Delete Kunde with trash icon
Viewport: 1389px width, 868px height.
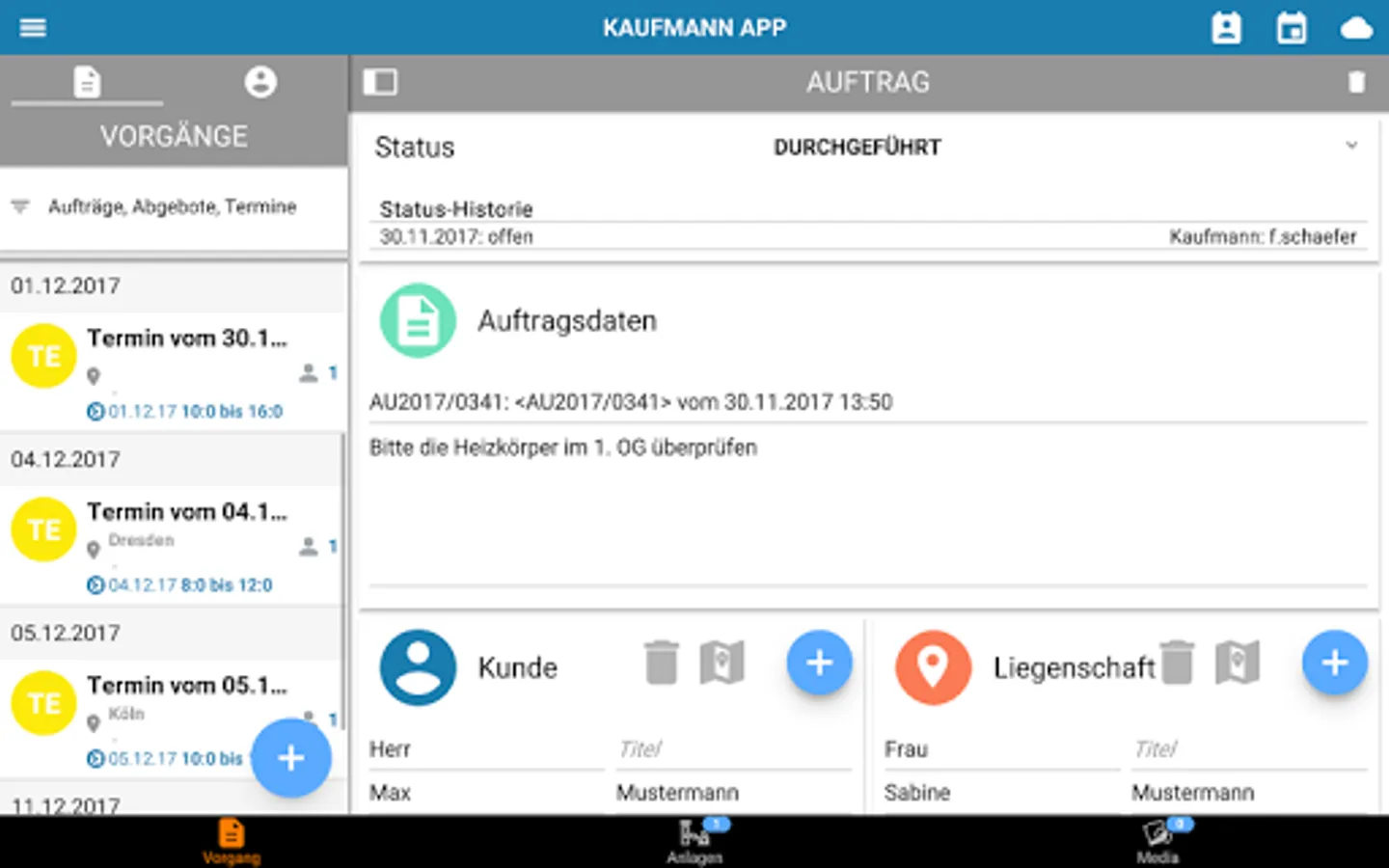tap(662, 664)
